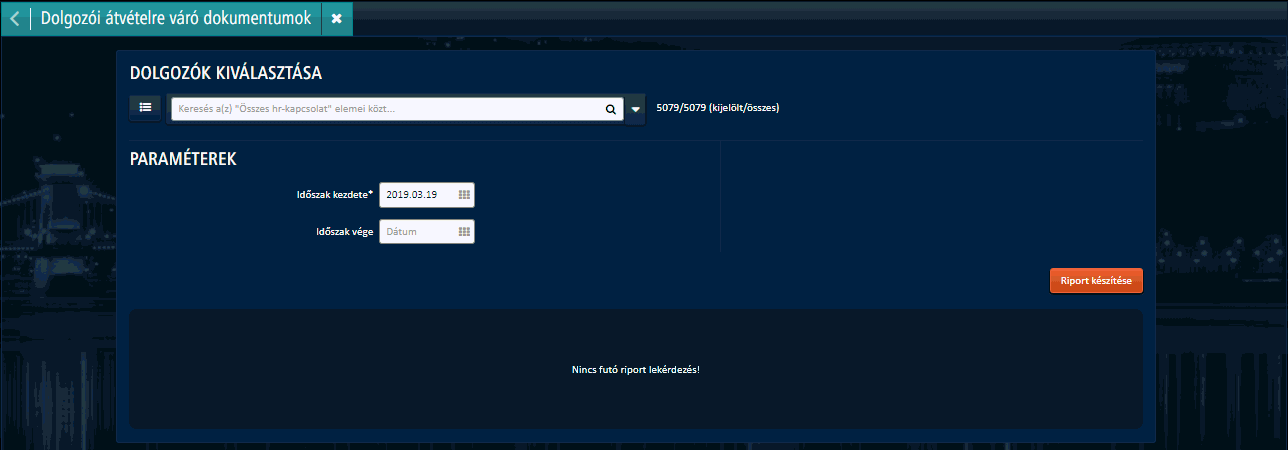
Task: Click the DOLGOZÓK KIVÁLASZTÁSA heading
Action: pyautogui.click(x=226, y=73)
